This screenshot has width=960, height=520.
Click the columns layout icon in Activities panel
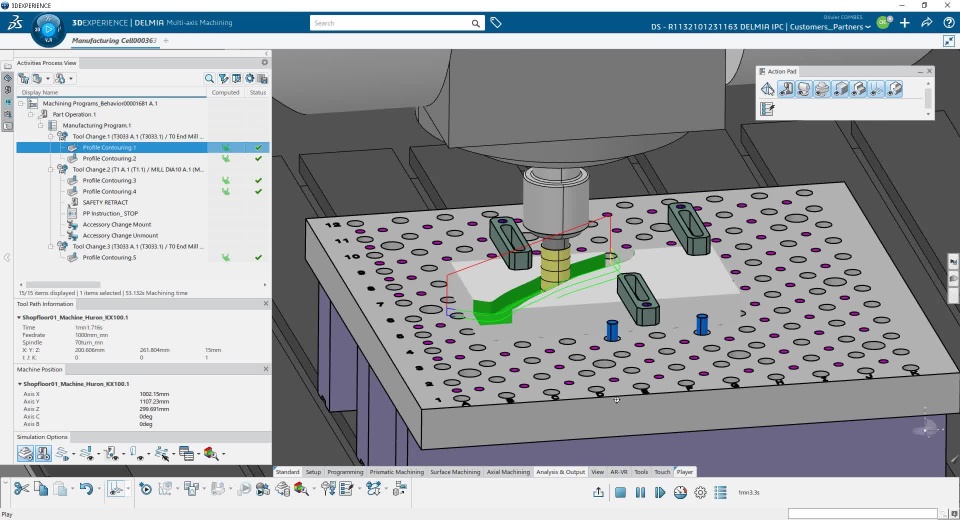pos(236,78)
